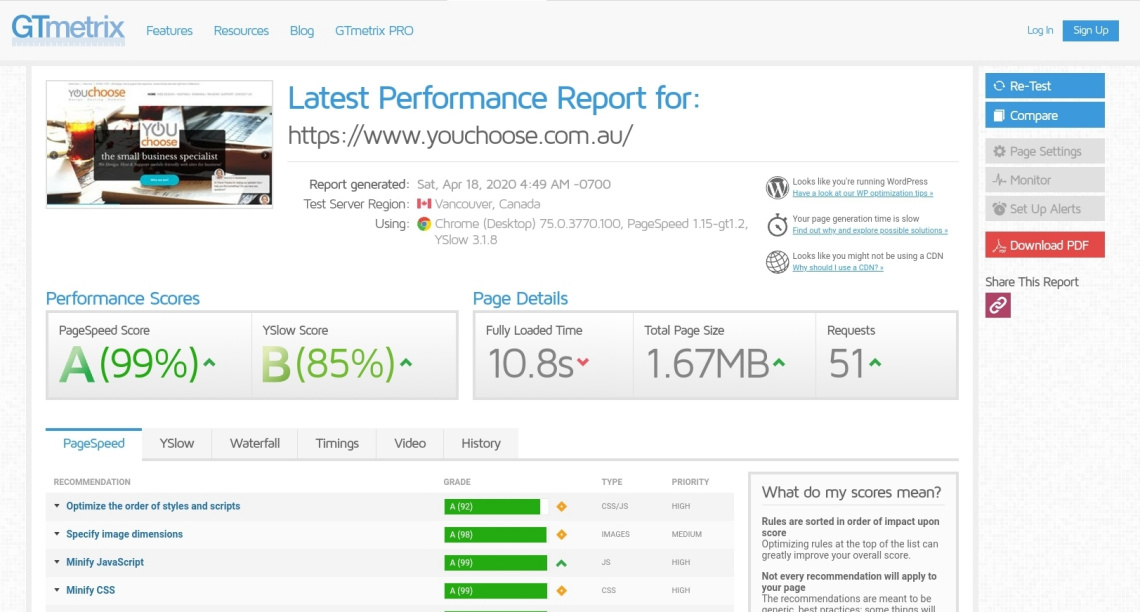
Task: Click the stopwatch page generation icon
Action: (x=777, y=225)
